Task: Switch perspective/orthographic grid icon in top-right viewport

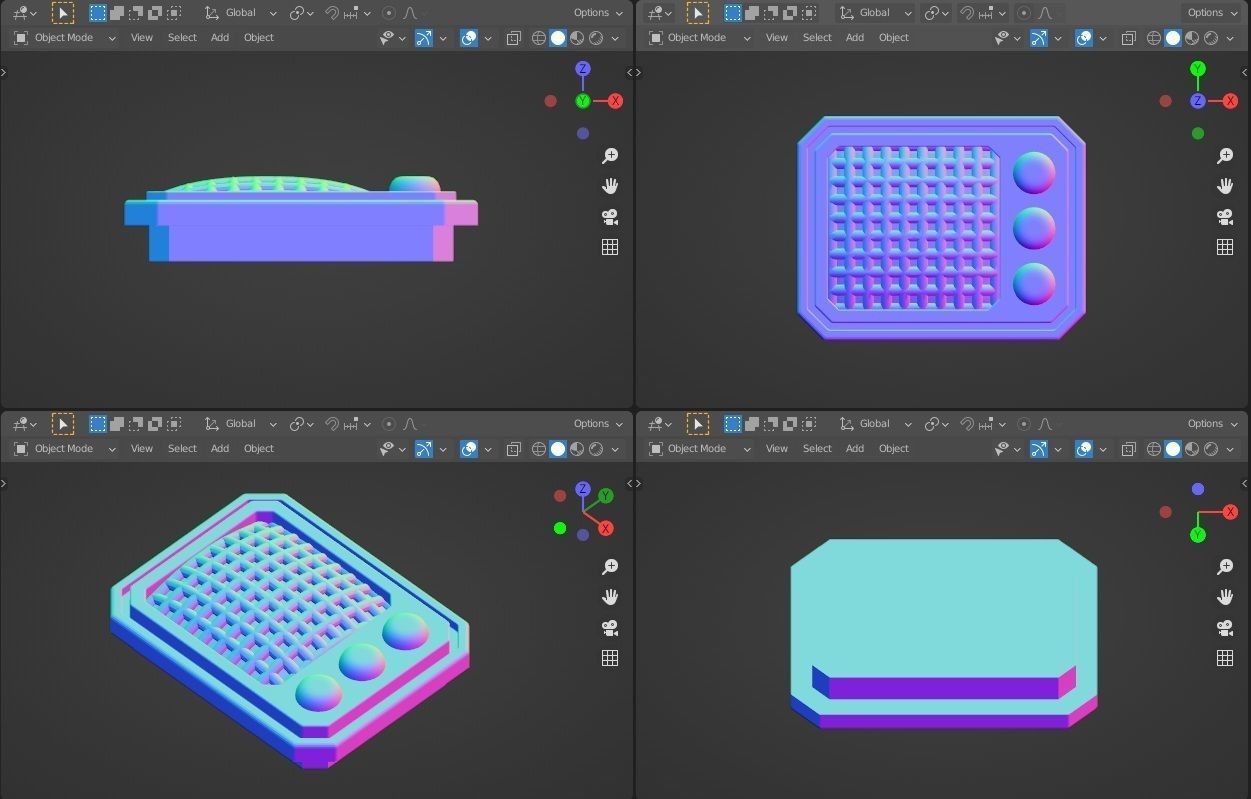Action: [x=1225, y=247]
